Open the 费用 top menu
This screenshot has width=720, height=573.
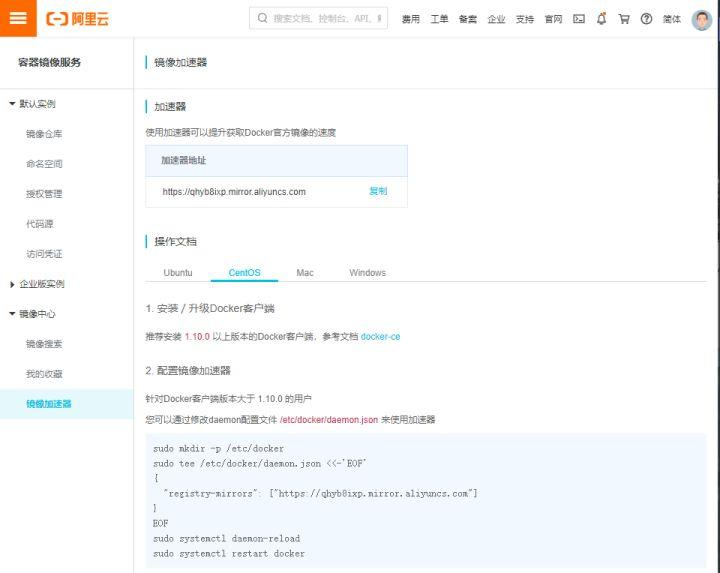(411, 19)
